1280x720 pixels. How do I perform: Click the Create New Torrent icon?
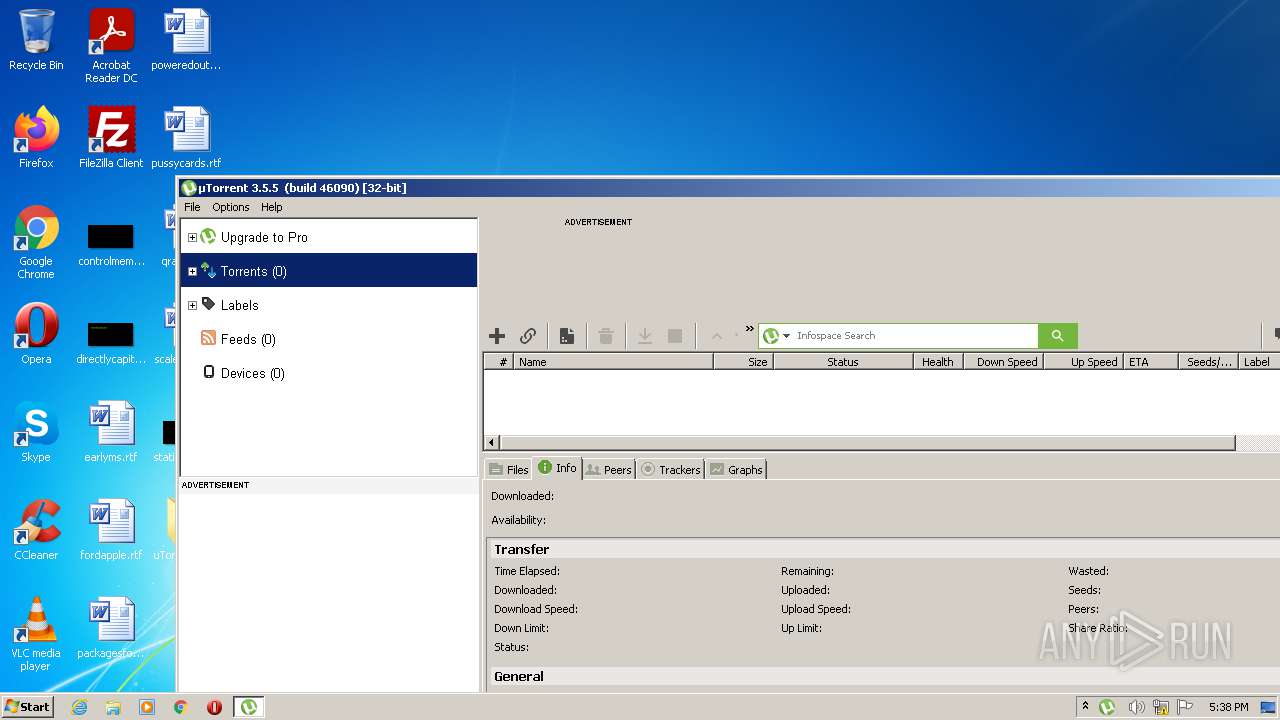pyautogui.click(x=566, y=336)
